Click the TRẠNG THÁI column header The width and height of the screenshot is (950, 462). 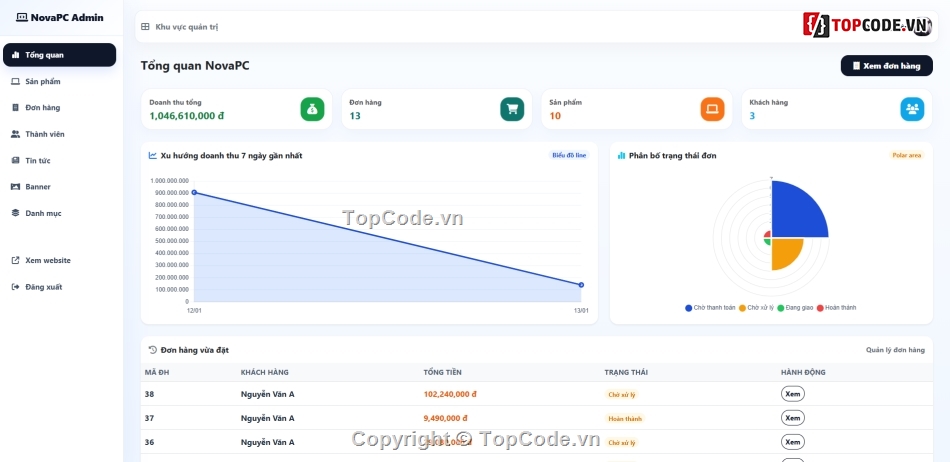[626, 372]
